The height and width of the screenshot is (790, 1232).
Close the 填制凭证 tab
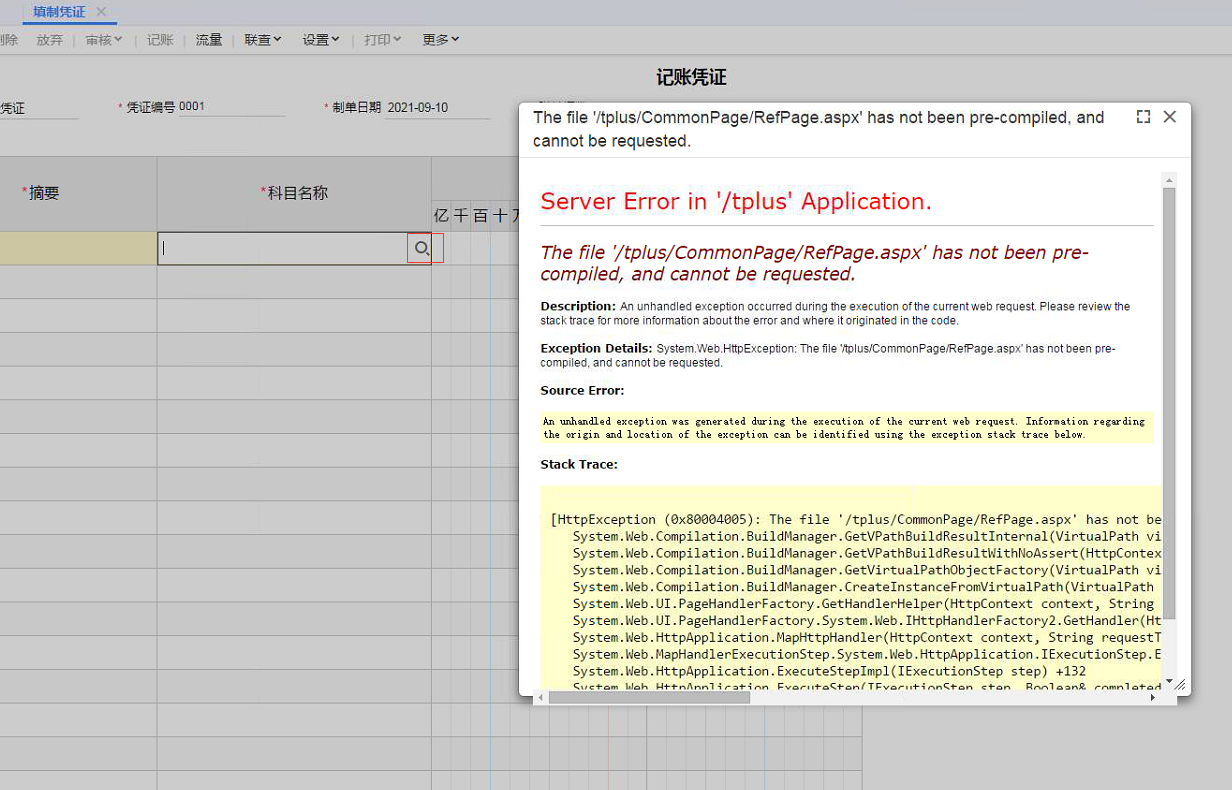pos(101,12)
